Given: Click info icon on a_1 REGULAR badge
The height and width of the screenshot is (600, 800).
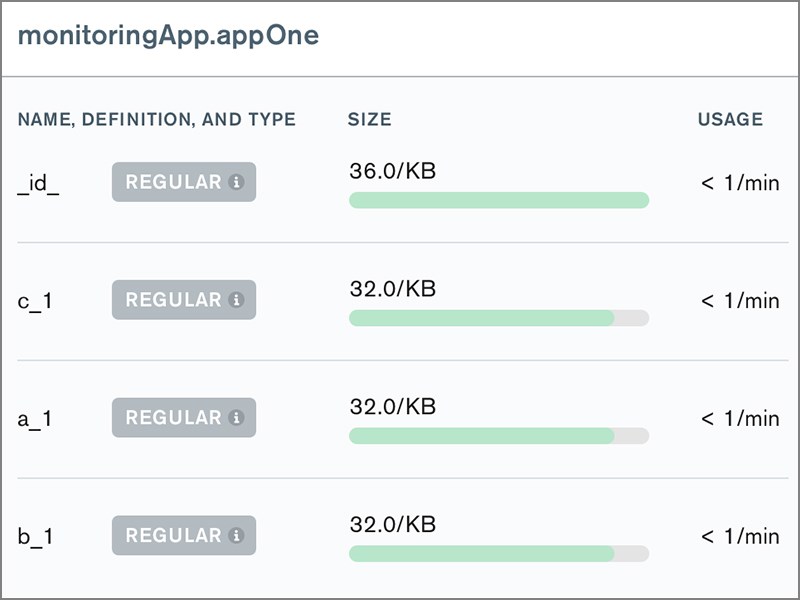Looking at the screenshot, I should (236, 418).
